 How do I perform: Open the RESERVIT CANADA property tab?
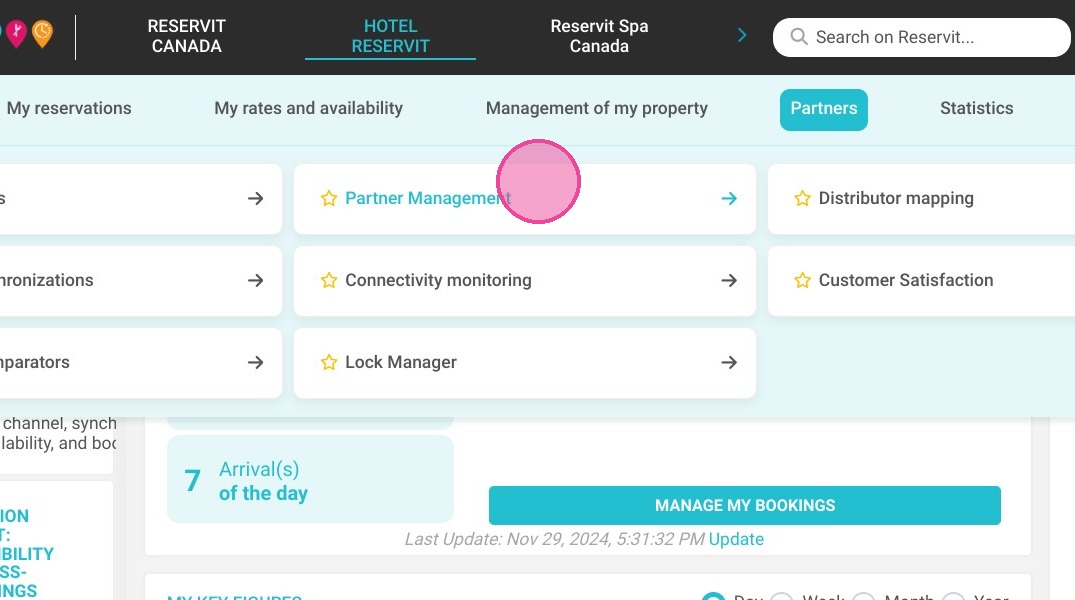point(186,36)
